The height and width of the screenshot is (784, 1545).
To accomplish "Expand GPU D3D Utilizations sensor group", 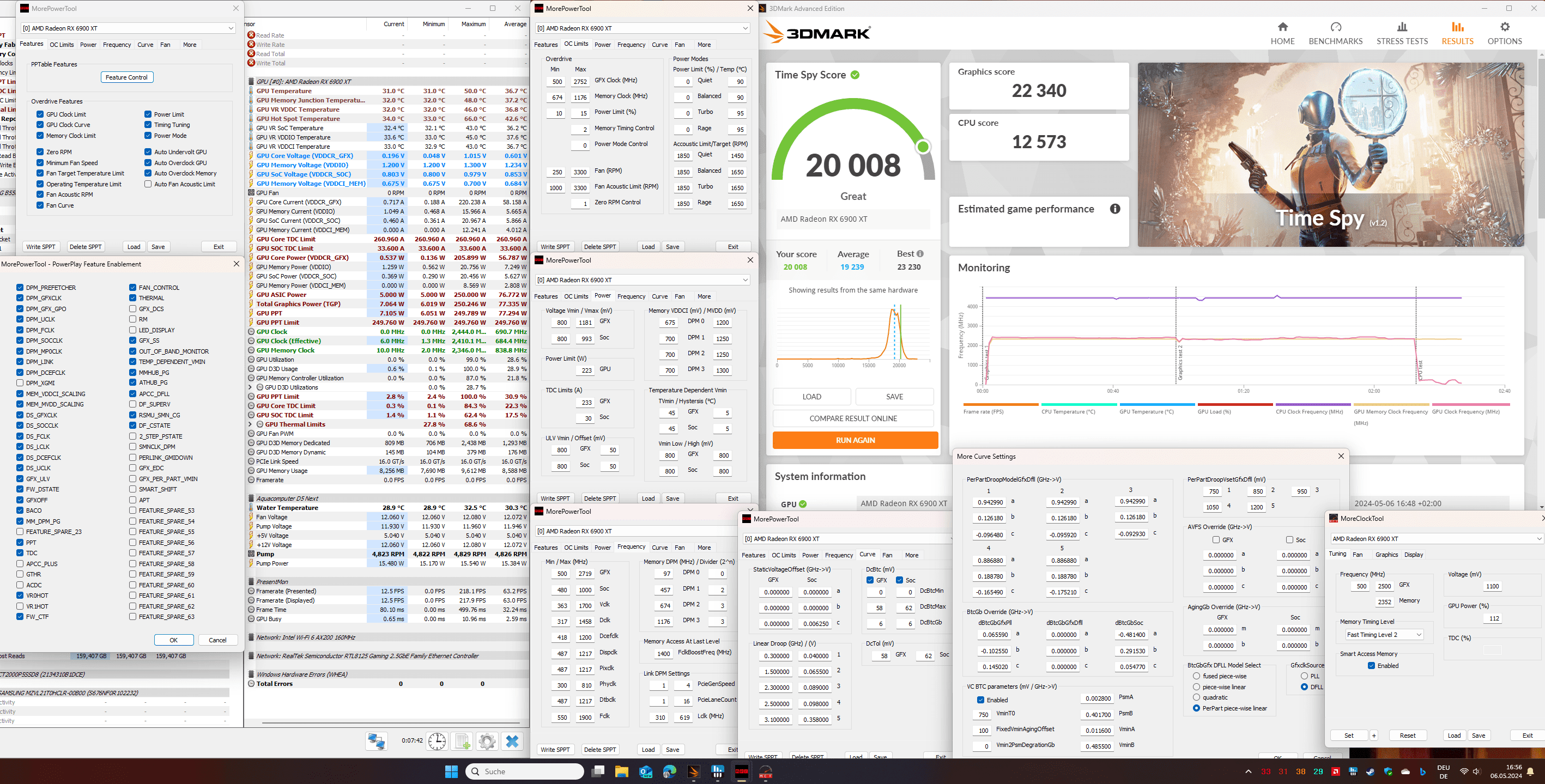I will [x=251, y=387].
